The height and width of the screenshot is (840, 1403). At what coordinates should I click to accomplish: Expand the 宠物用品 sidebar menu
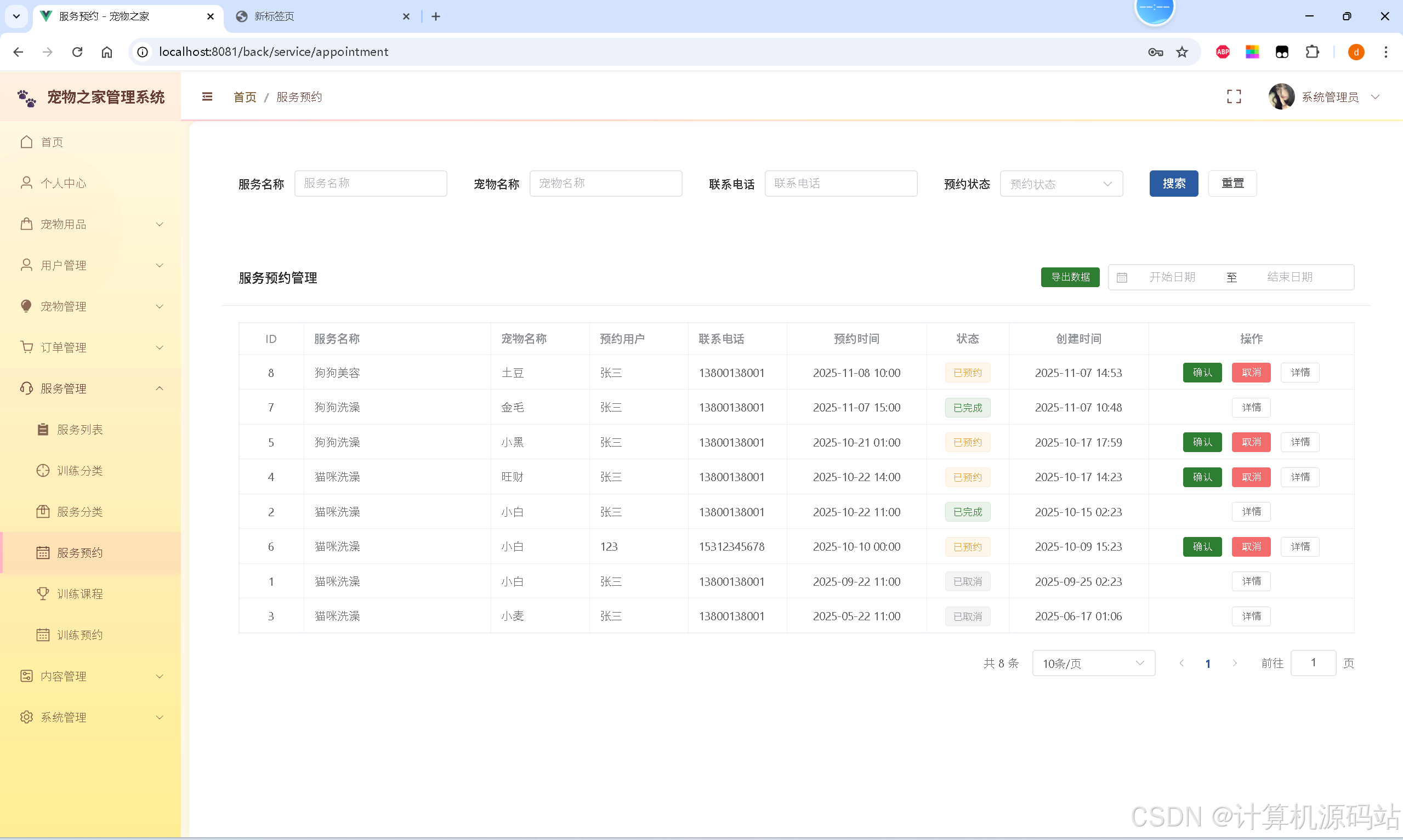(x=90, y=224)
